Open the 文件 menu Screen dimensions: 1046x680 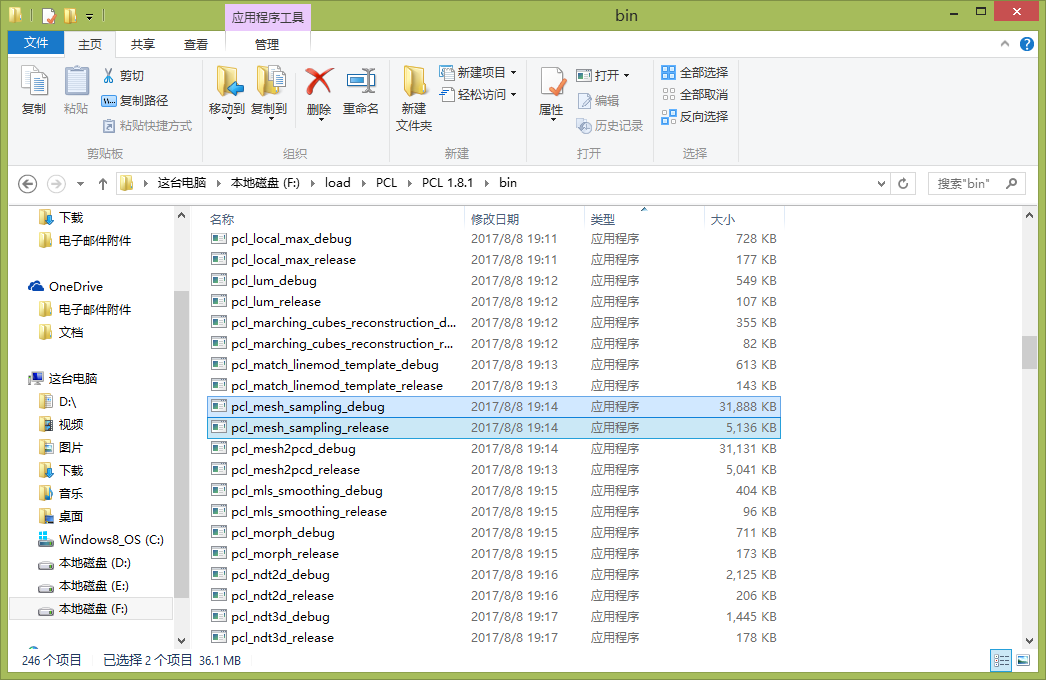click(35, 43)
